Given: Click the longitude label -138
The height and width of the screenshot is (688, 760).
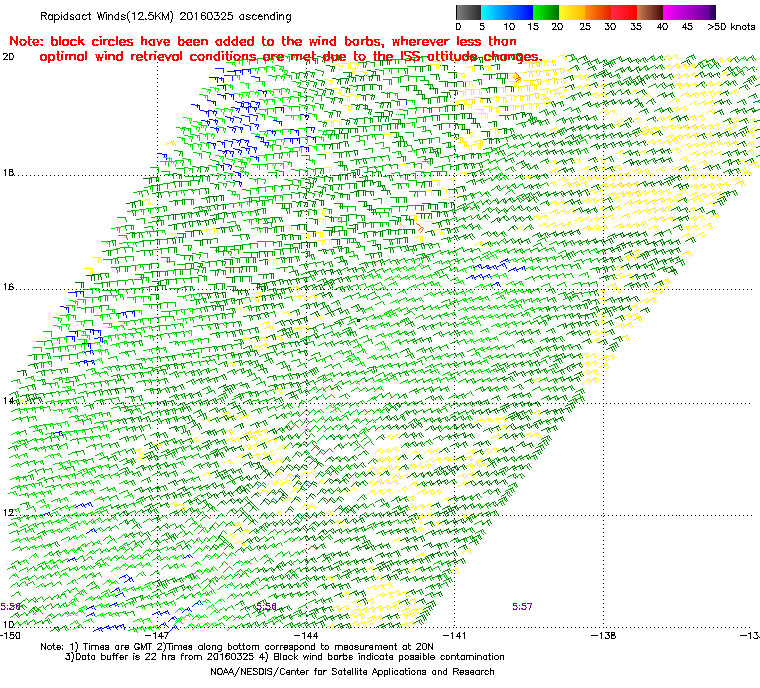Looking at the screenshot, I should pyautogui.click(x=603, y=635).
